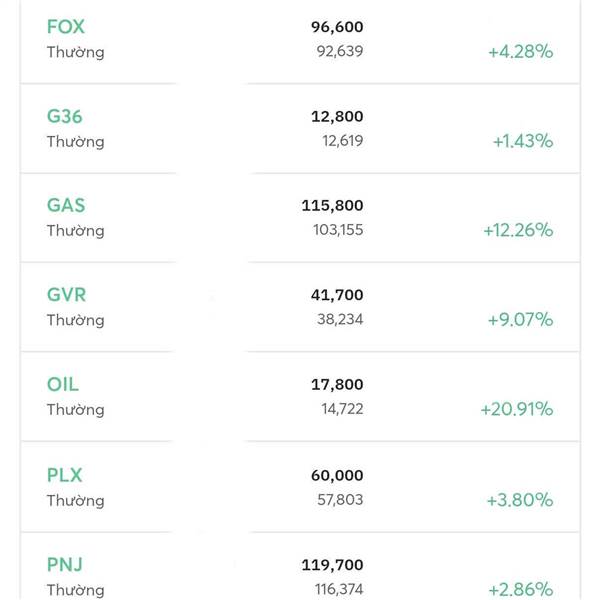Click GAS market price 115,800
Image resolution: width=600 pixels, height=600 pixels.
tap(332, 205)
